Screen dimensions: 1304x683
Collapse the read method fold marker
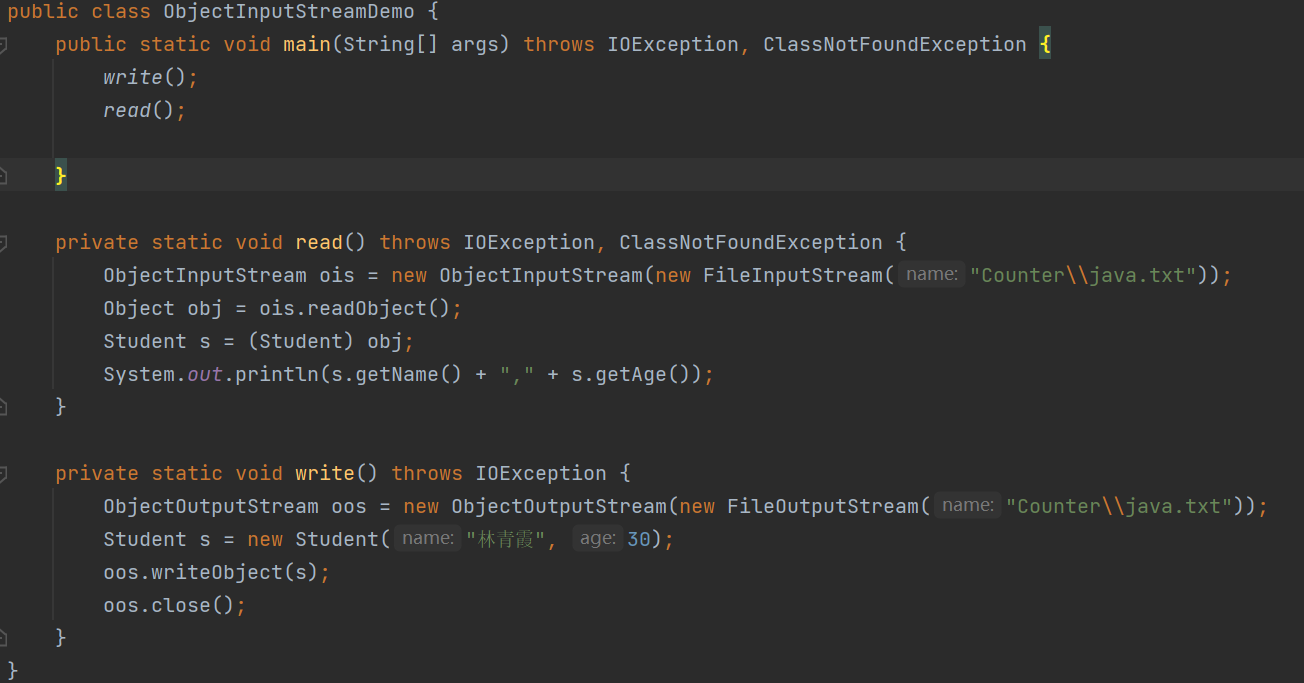click(x=3, y=243)
